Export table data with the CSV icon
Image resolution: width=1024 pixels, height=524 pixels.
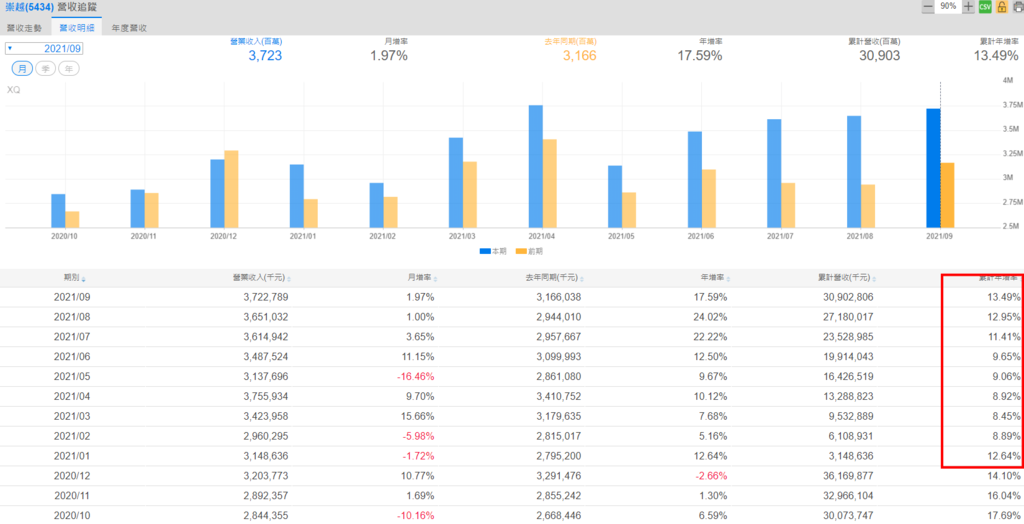(985, 7)
